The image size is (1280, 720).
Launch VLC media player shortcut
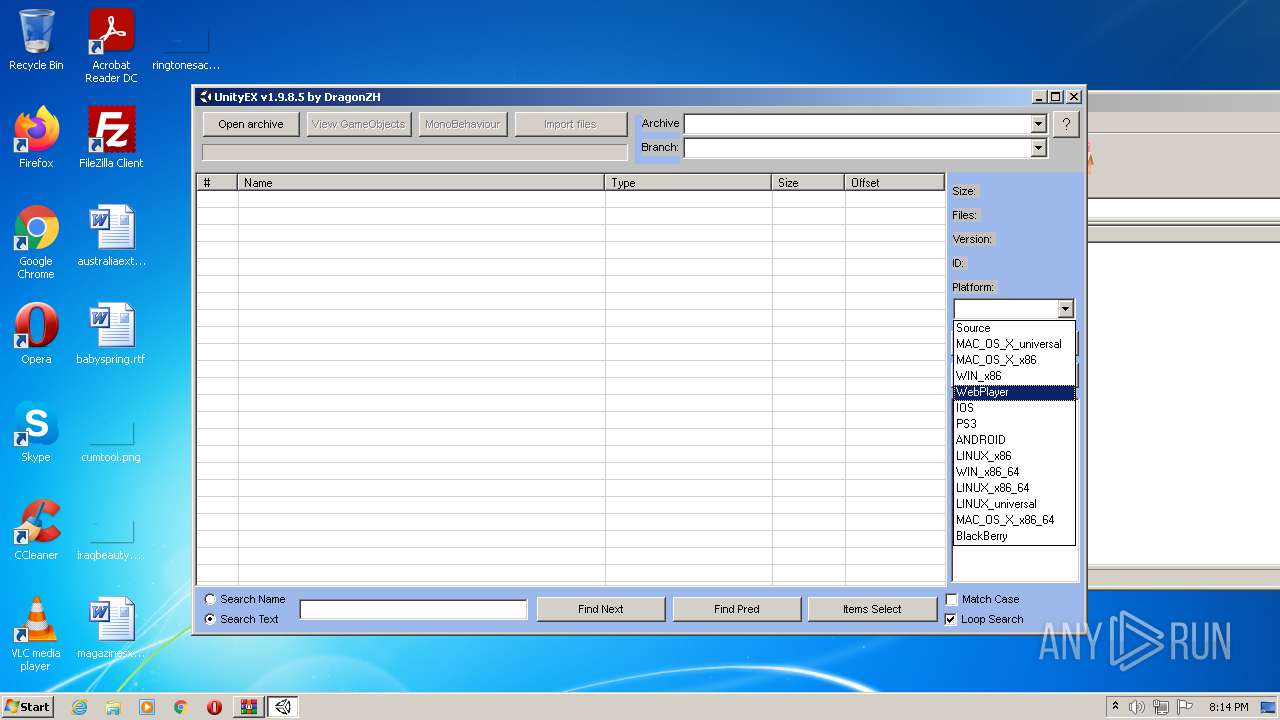(x=36, y=634)
